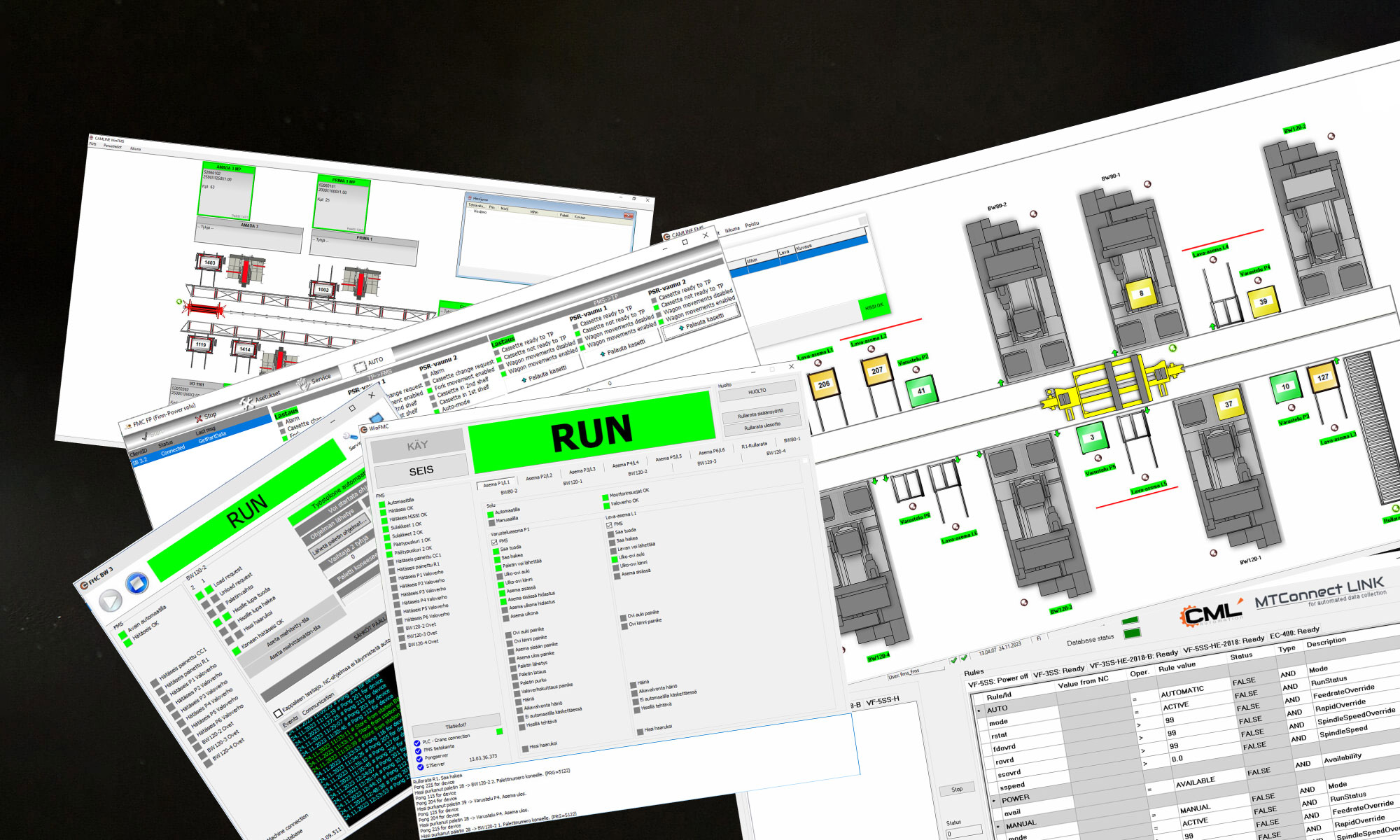Collapse the AUTO rule group
This screenshot has height=840, width=1400.
click(979, 710)
